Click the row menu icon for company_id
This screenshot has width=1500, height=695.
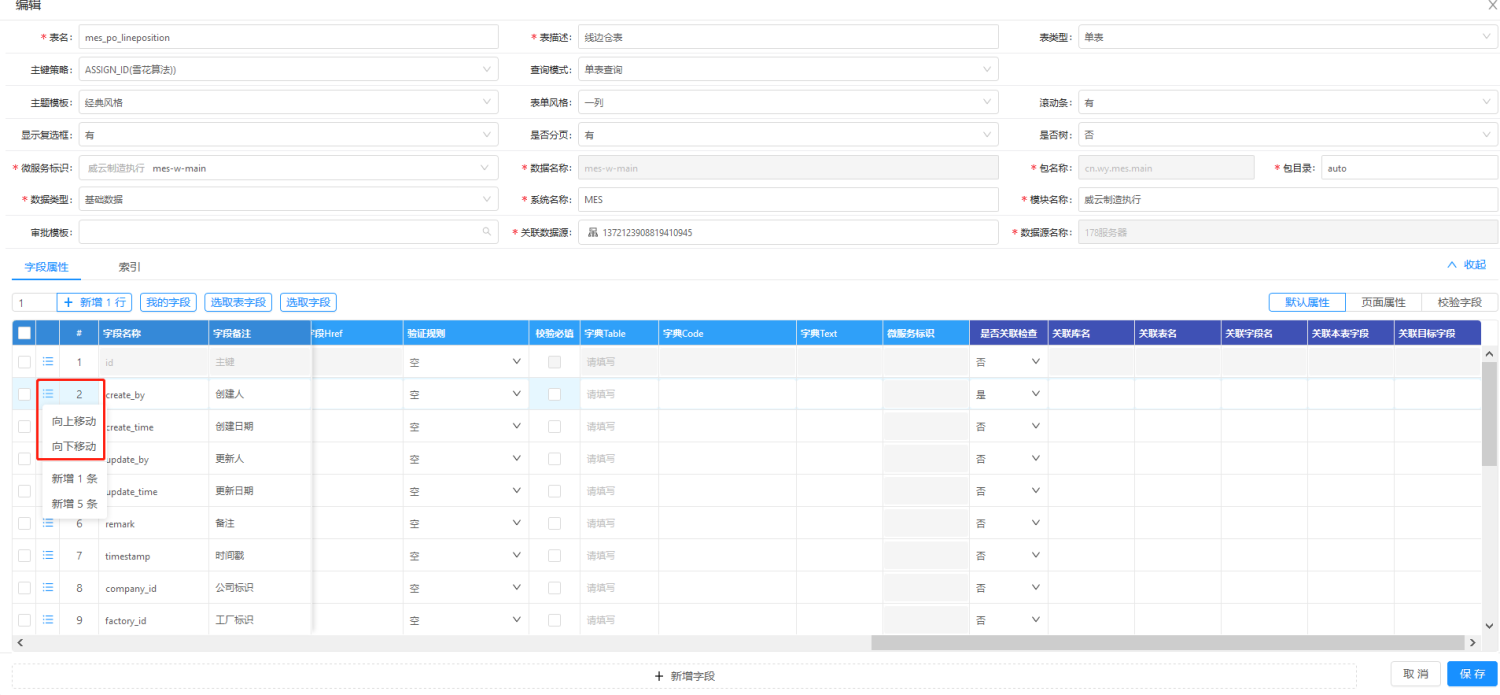tap(47, 587)
